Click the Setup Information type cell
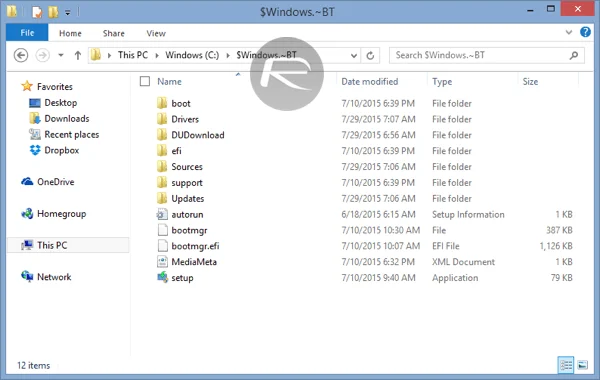600x380 pixels. coord(468,215)
